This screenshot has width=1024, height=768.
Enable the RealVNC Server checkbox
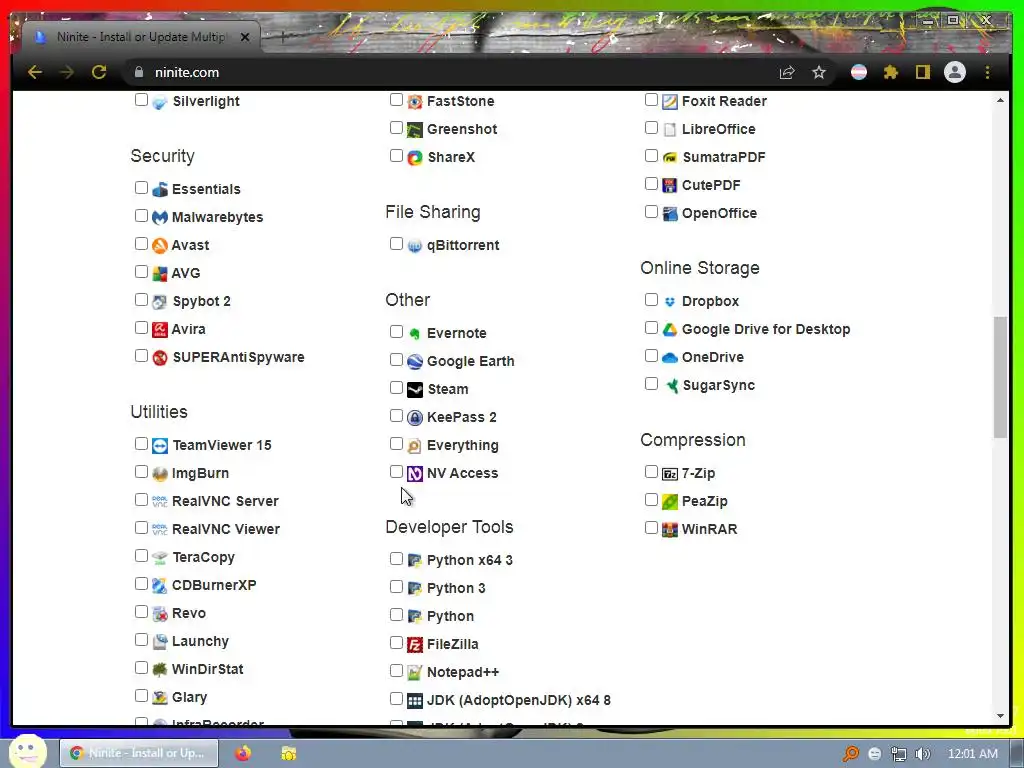141,500
